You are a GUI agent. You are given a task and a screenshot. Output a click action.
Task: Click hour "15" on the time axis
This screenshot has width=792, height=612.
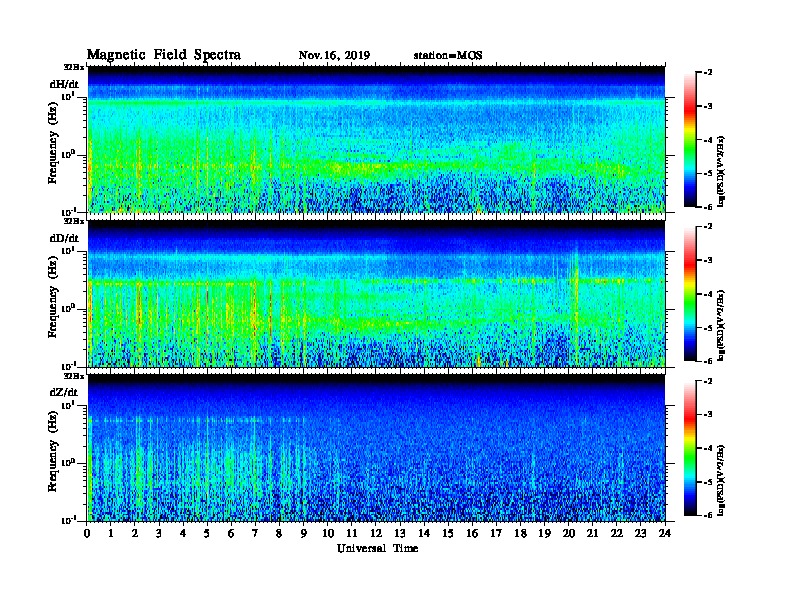pos(448,534)
